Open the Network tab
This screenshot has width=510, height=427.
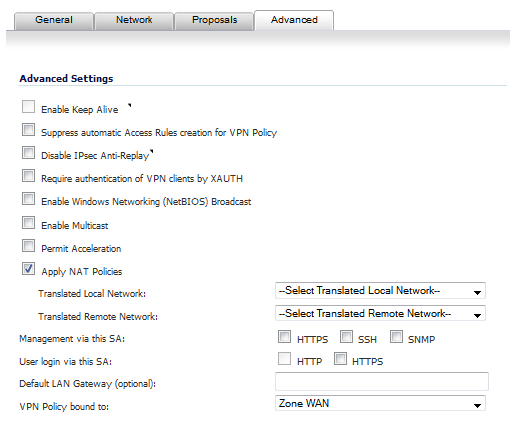coord(134,20)
